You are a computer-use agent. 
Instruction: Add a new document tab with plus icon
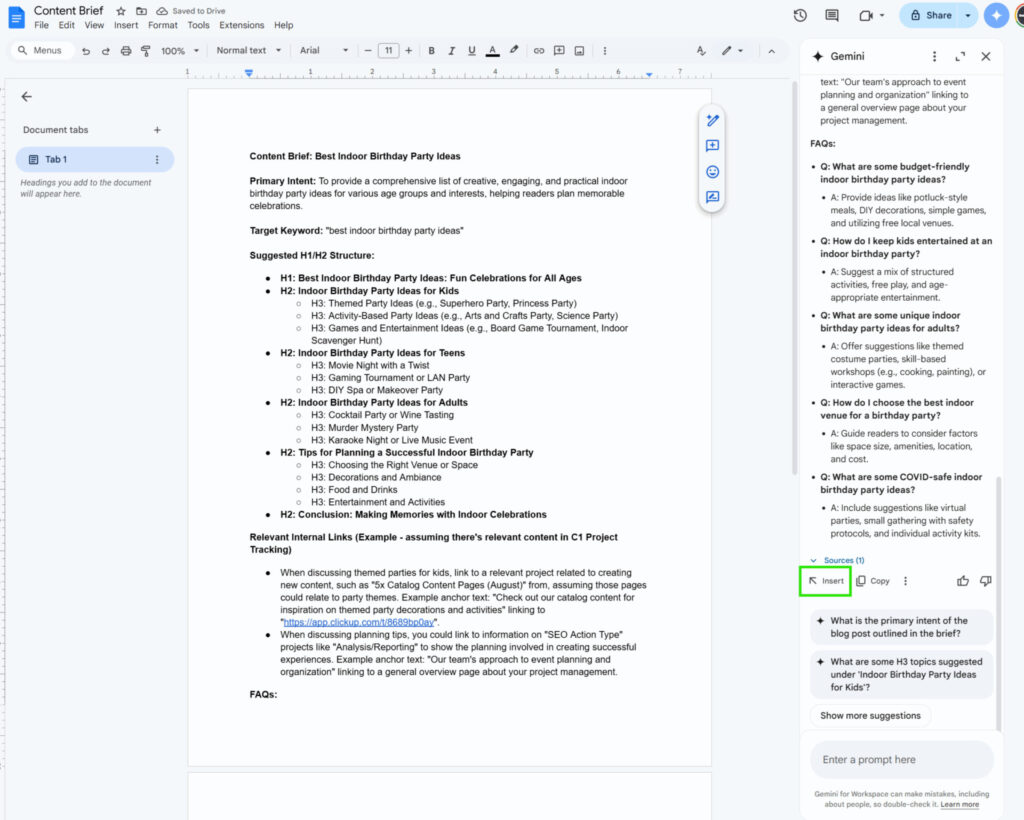pyautogui.click(x=157, y=130)
